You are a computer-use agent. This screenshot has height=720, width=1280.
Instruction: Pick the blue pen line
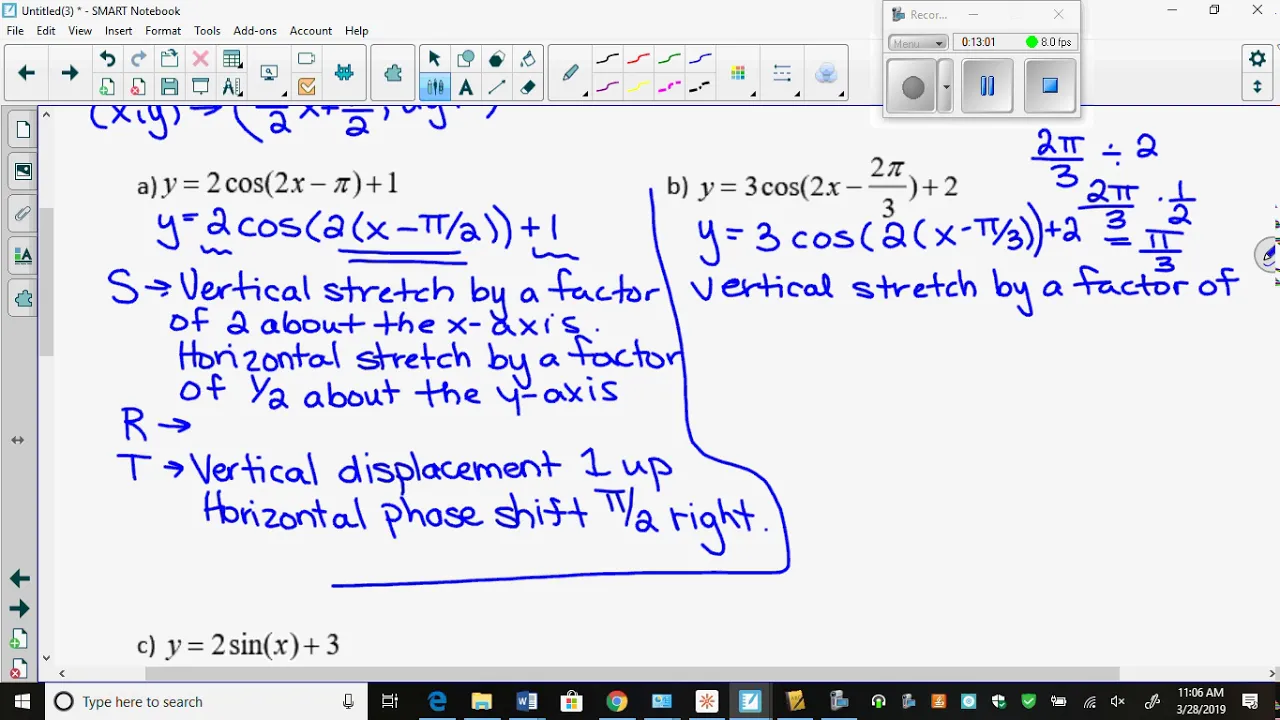coord(700,59)
